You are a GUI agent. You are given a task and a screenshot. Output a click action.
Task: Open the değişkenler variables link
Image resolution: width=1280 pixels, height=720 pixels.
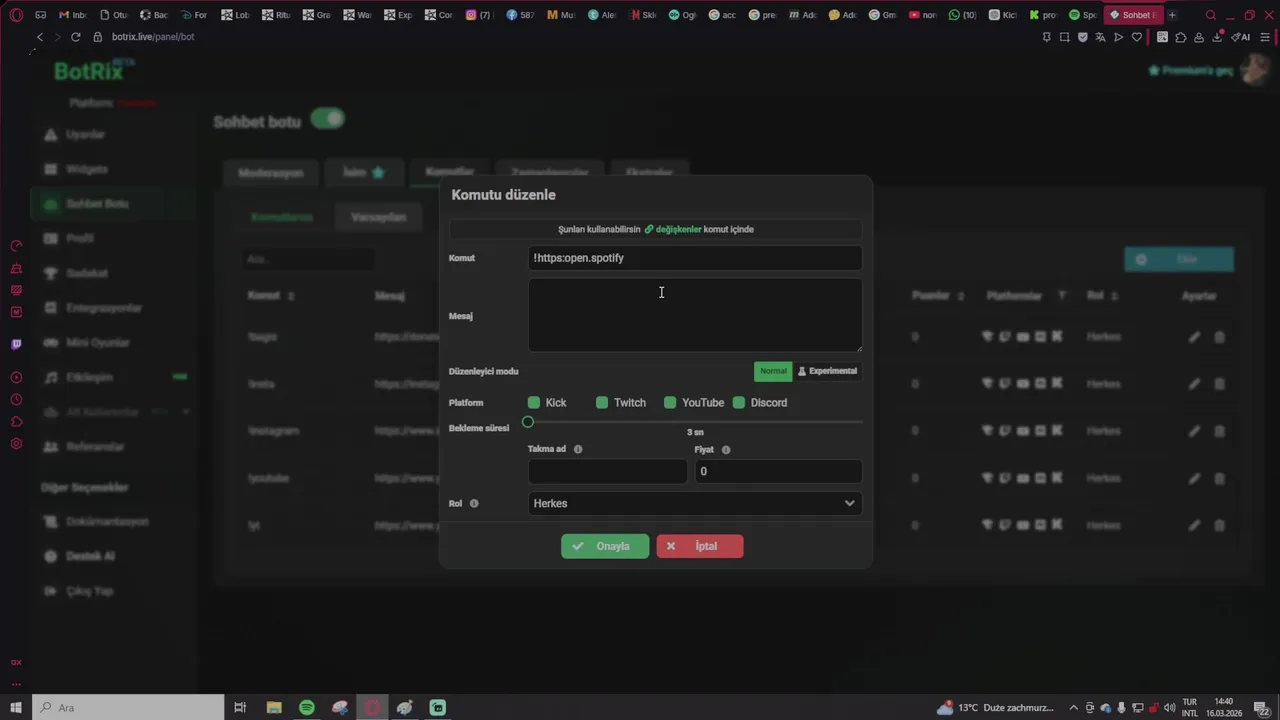coord(673,229)
